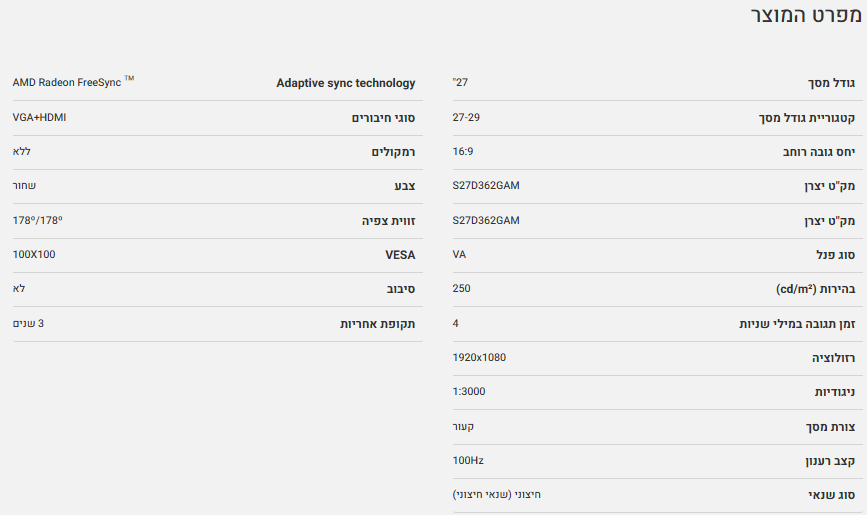Select the VESA label
The image size is (867, 515).
coord(400,255)
